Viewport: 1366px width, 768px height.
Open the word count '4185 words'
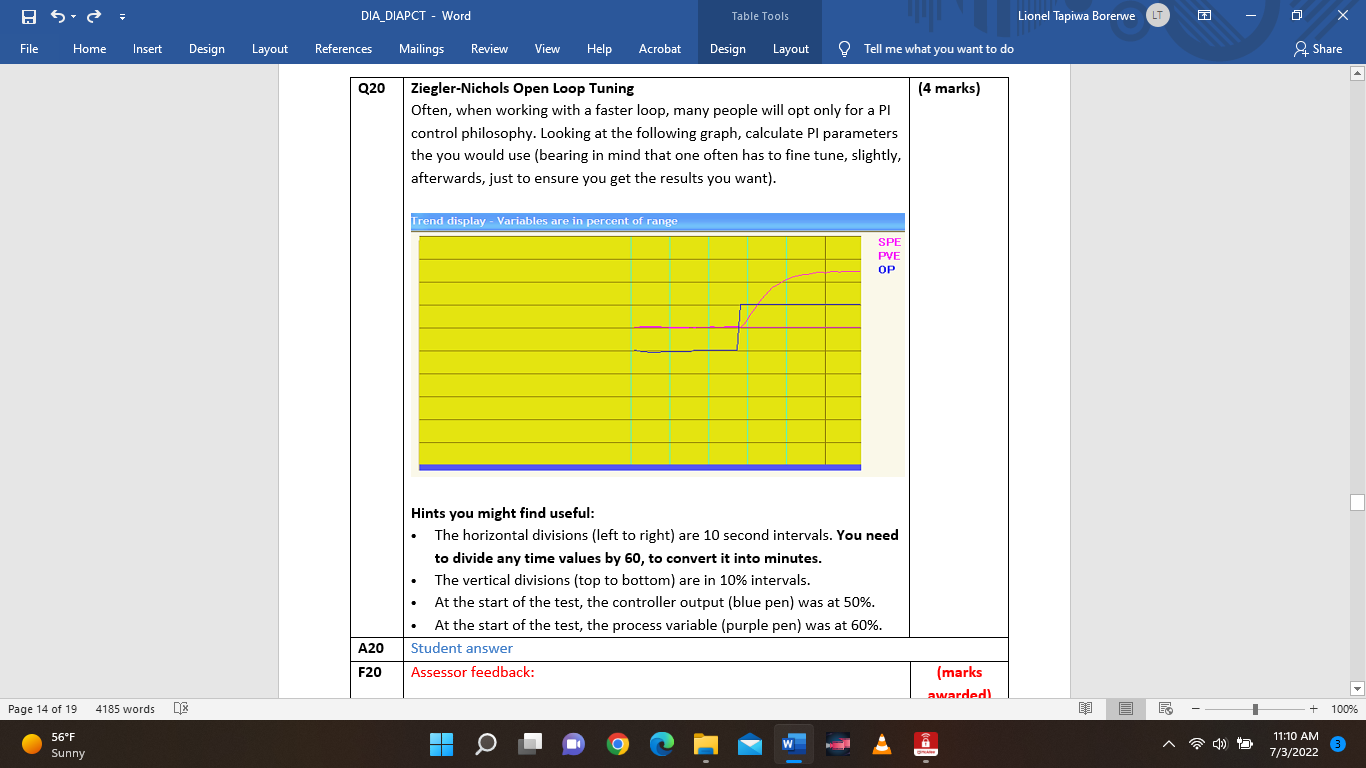pyautogui.click(x=125, y=709)
